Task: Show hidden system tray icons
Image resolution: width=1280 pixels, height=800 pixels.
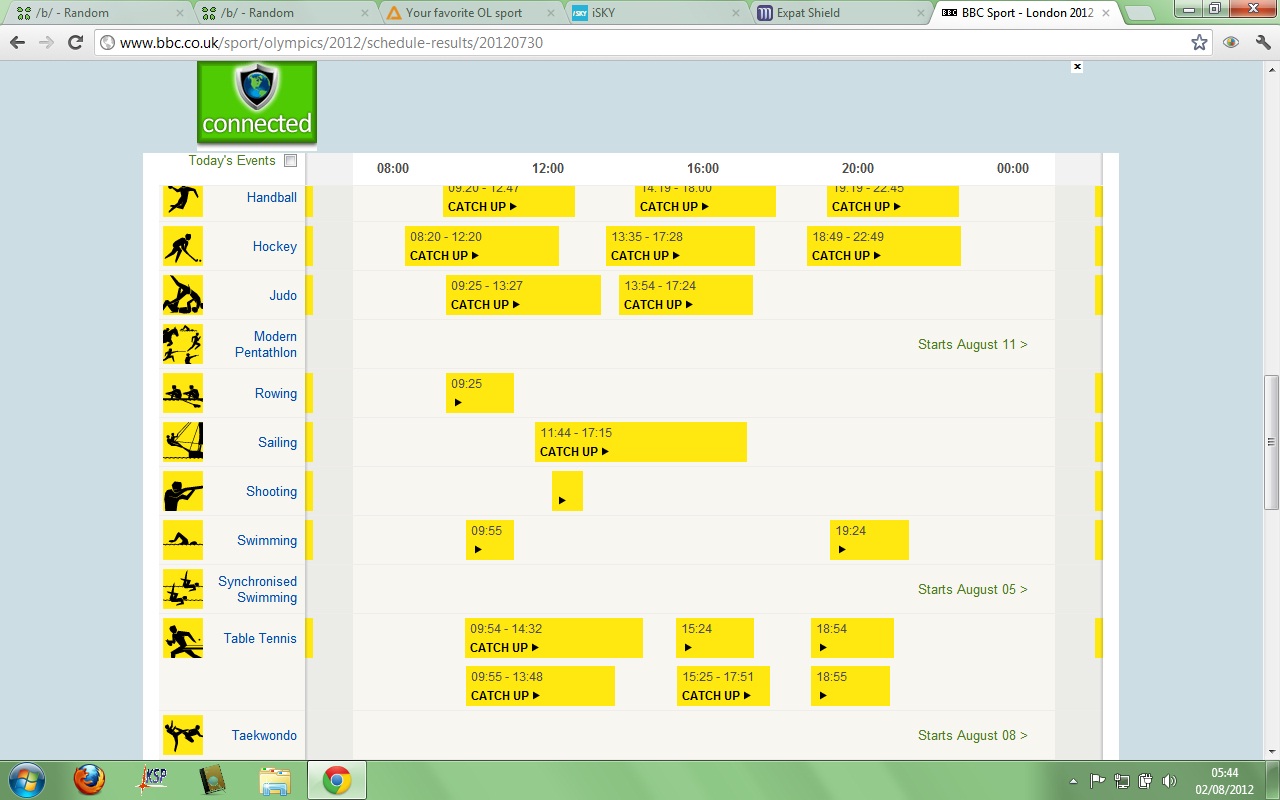Action: click(1074, 781)
